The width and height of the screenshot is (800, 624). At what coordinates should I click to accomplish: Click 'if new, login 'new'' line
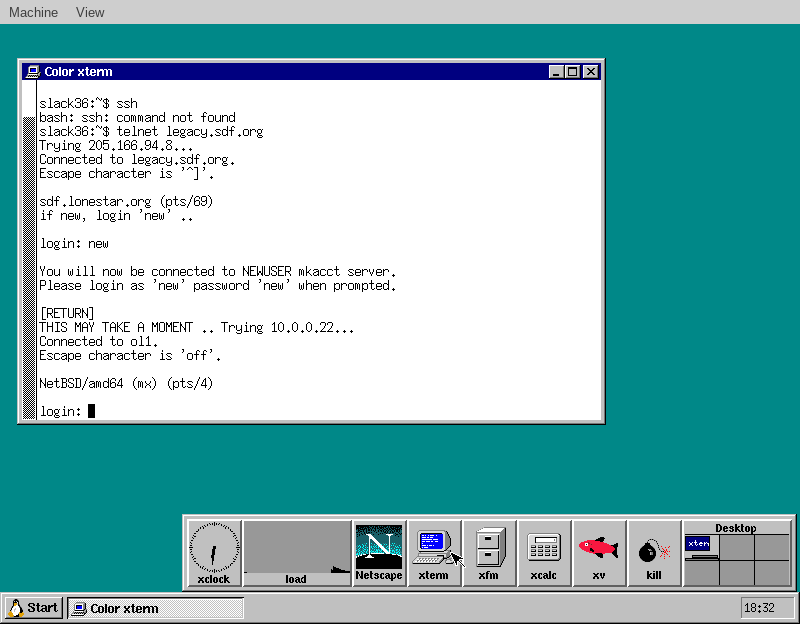pos(116,216)
